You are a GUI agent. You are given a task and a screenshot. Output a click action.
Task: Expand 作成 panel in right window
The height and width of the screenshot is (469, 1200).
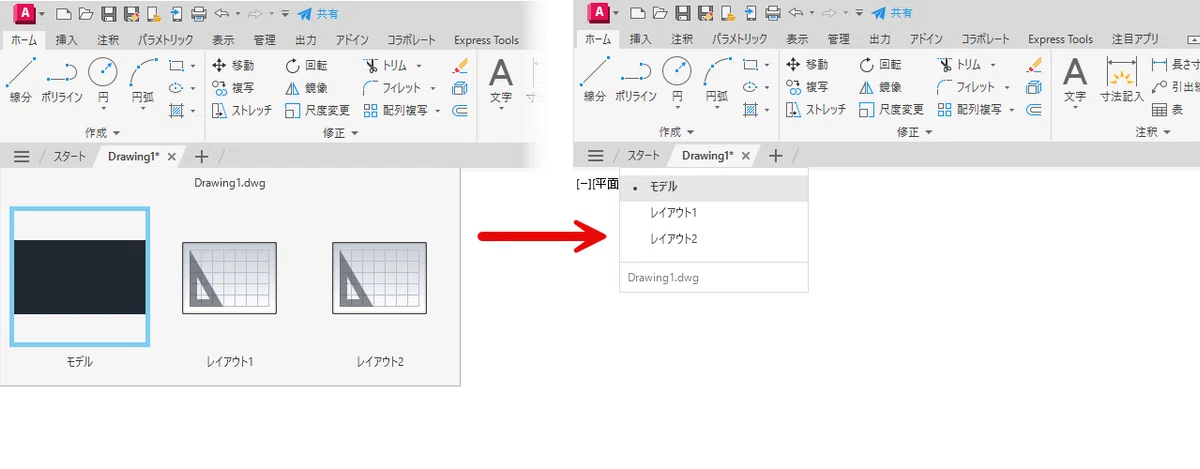pos(677,132)
